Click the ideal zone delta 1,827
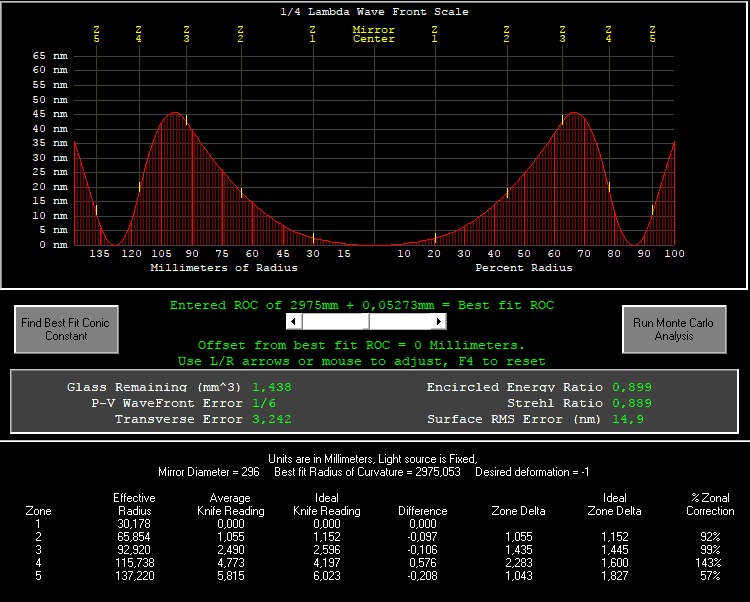 click(615, 576)
